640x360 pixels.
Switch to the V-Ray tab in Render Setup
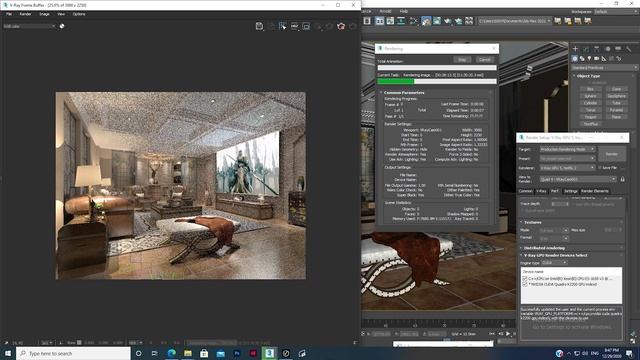pos(541,191)
